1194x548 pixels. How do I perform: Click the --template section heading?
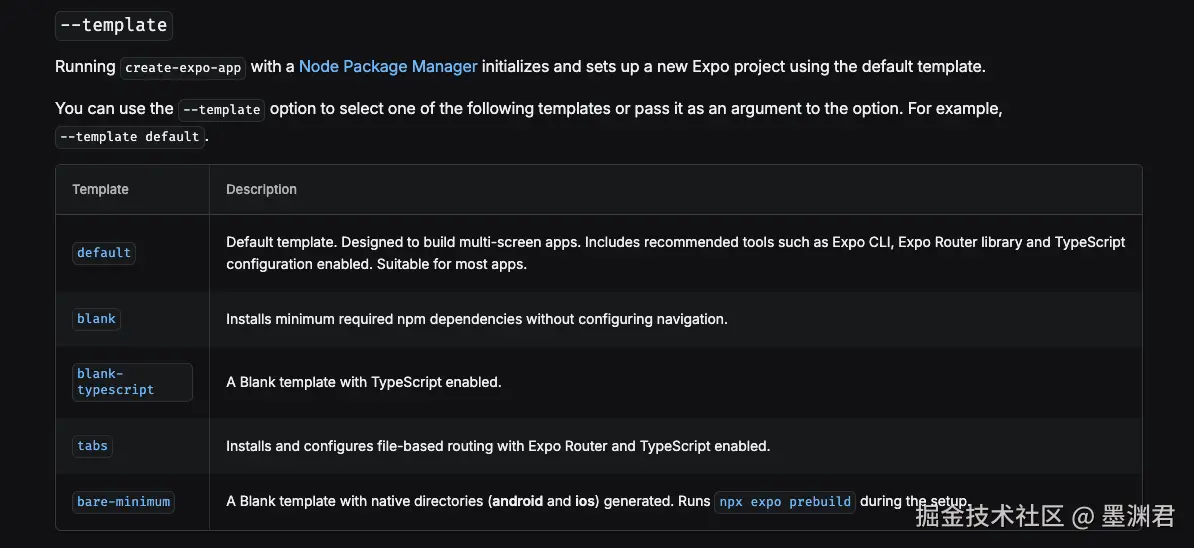pos(114,25)
